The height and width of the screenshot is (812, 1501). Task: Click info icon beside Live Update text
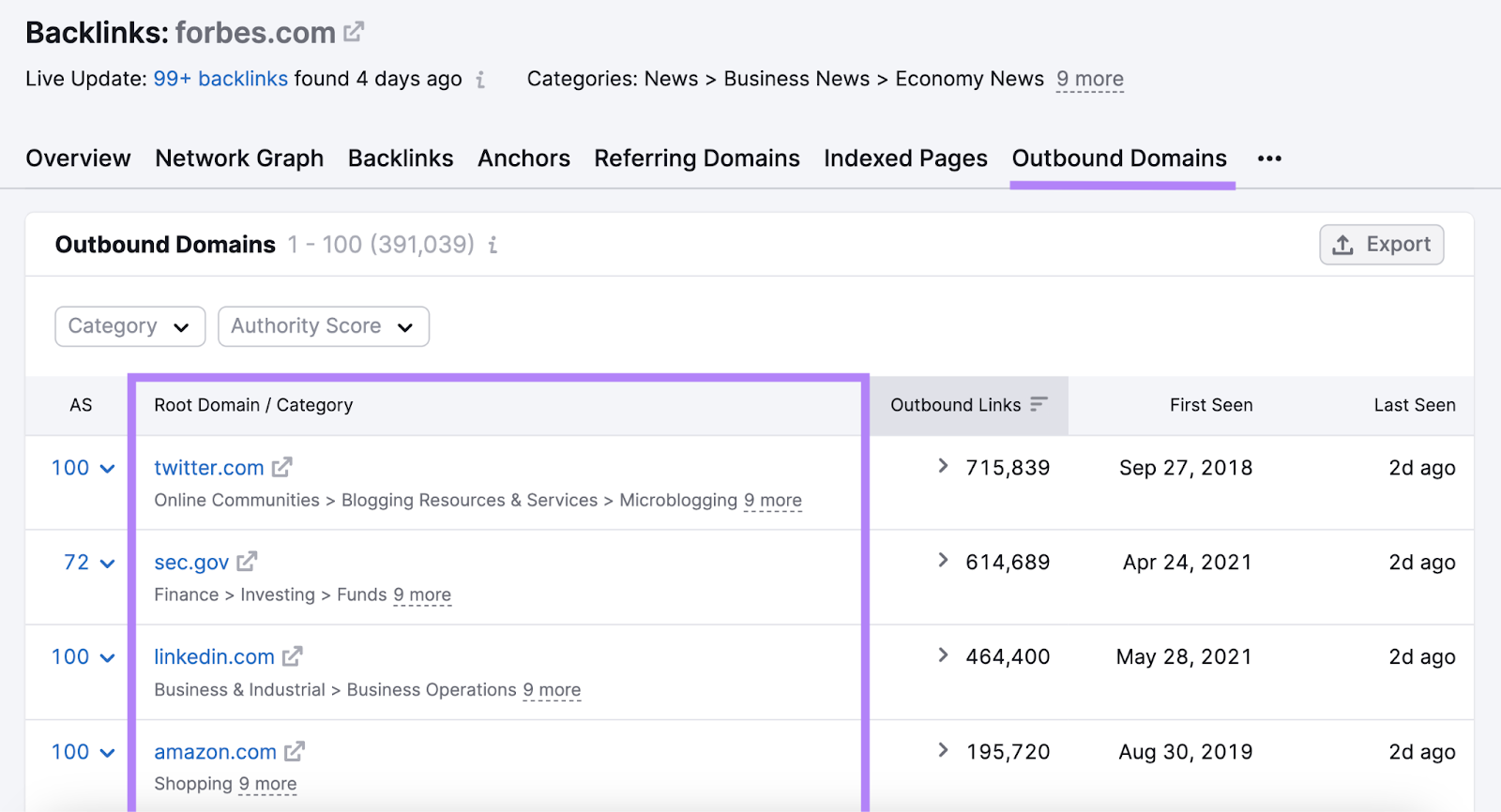[x=480, y=80]
